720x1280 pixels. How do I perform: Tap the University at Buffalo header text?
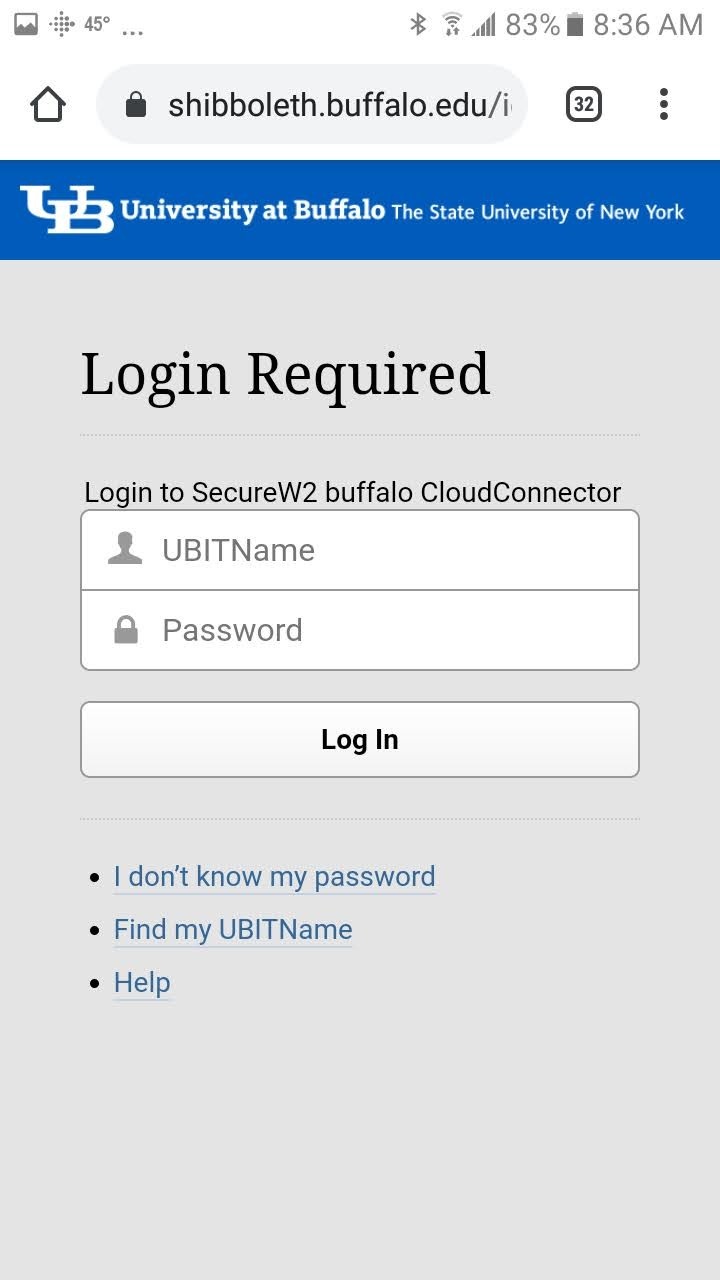(252, 210)
